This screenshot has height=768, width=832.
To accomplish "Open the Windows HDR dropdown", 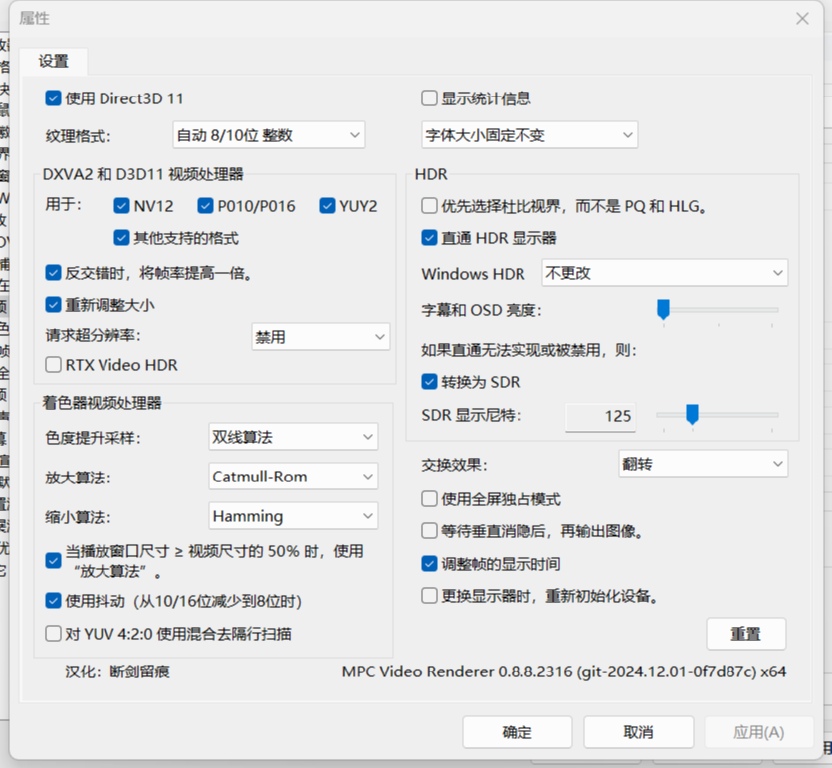I will coord(664,273).
